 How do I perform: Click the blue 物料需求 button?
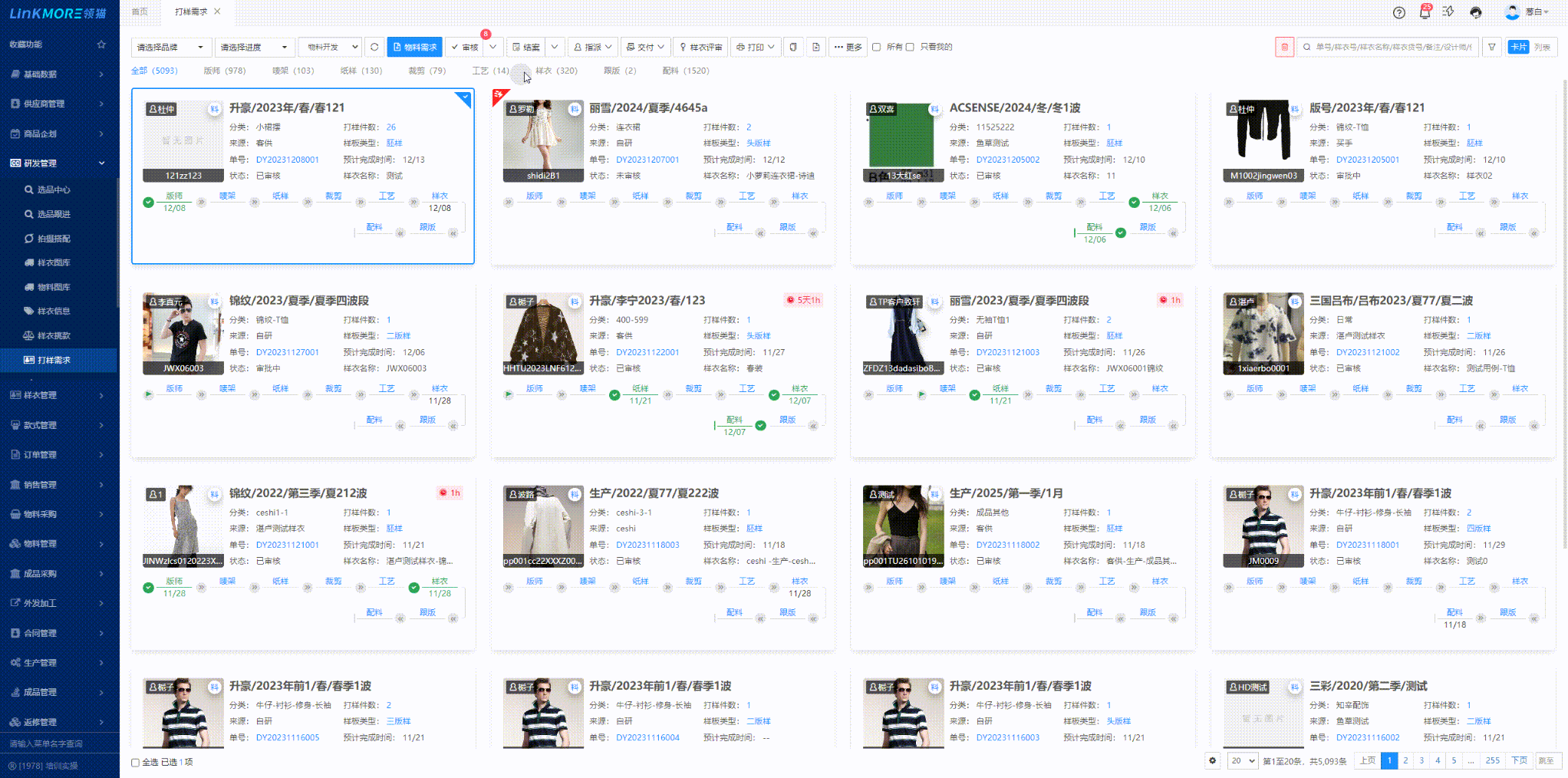[x=415, y=47]
